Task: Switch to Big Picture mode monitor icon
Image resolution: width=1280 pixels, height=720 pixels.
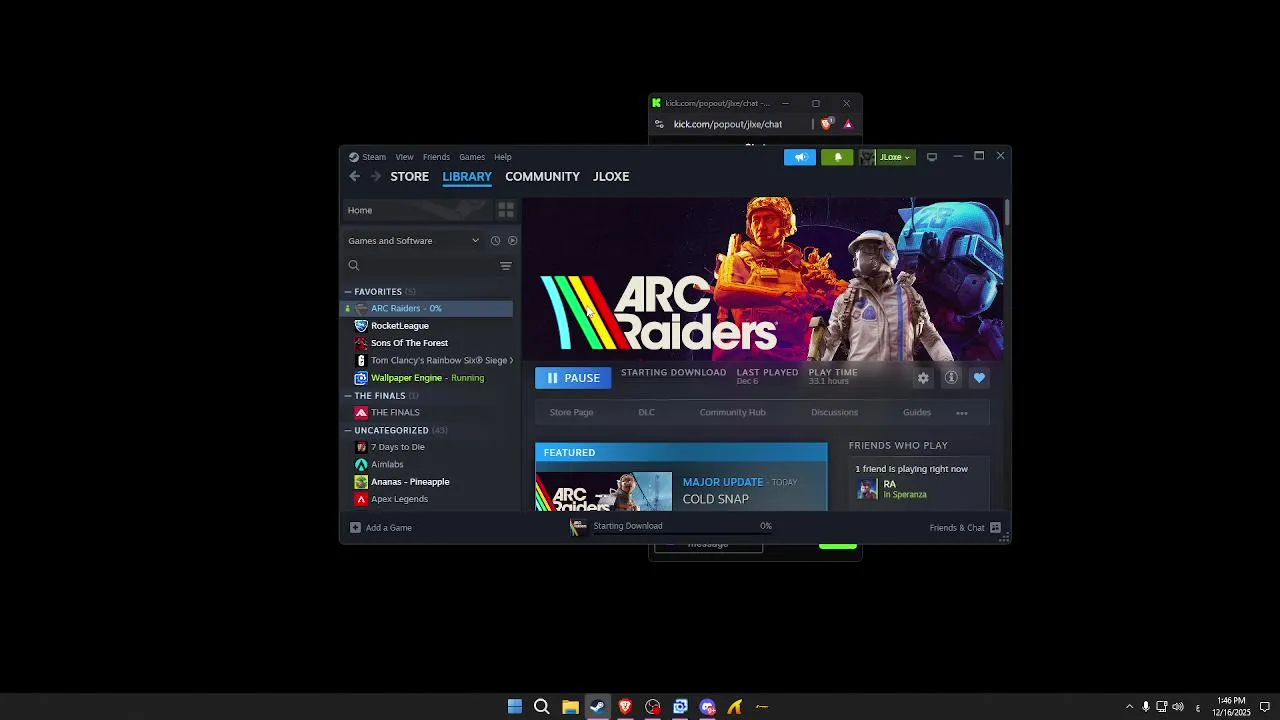Action: (x=931, y=157)
